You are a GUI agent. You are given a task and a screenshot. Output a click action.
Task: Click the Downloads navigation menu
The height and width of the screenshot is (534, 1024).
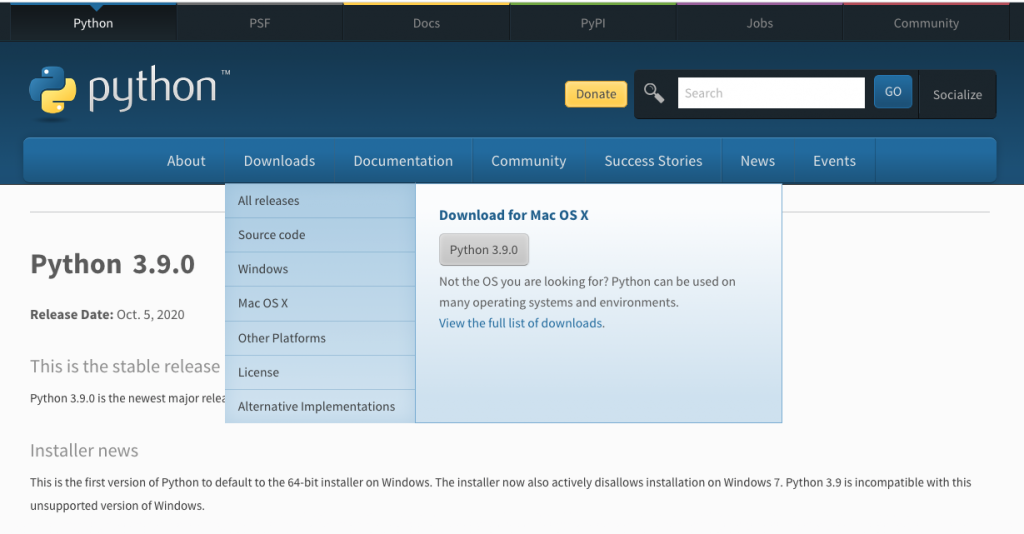[280, 161]
